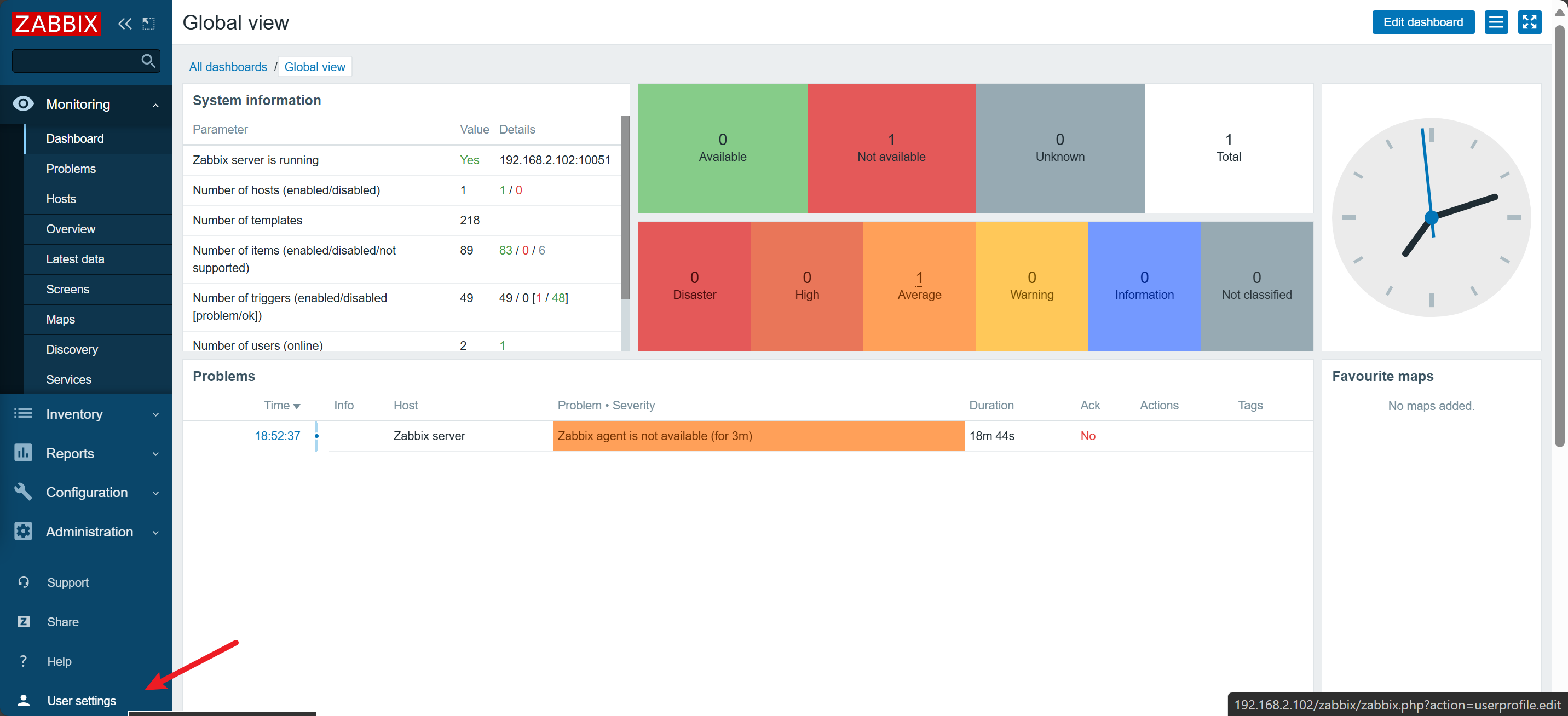Screen dimensions: 1568x716
Task: Click the yellow Warning severity tile
Action: pos(1032,286)
